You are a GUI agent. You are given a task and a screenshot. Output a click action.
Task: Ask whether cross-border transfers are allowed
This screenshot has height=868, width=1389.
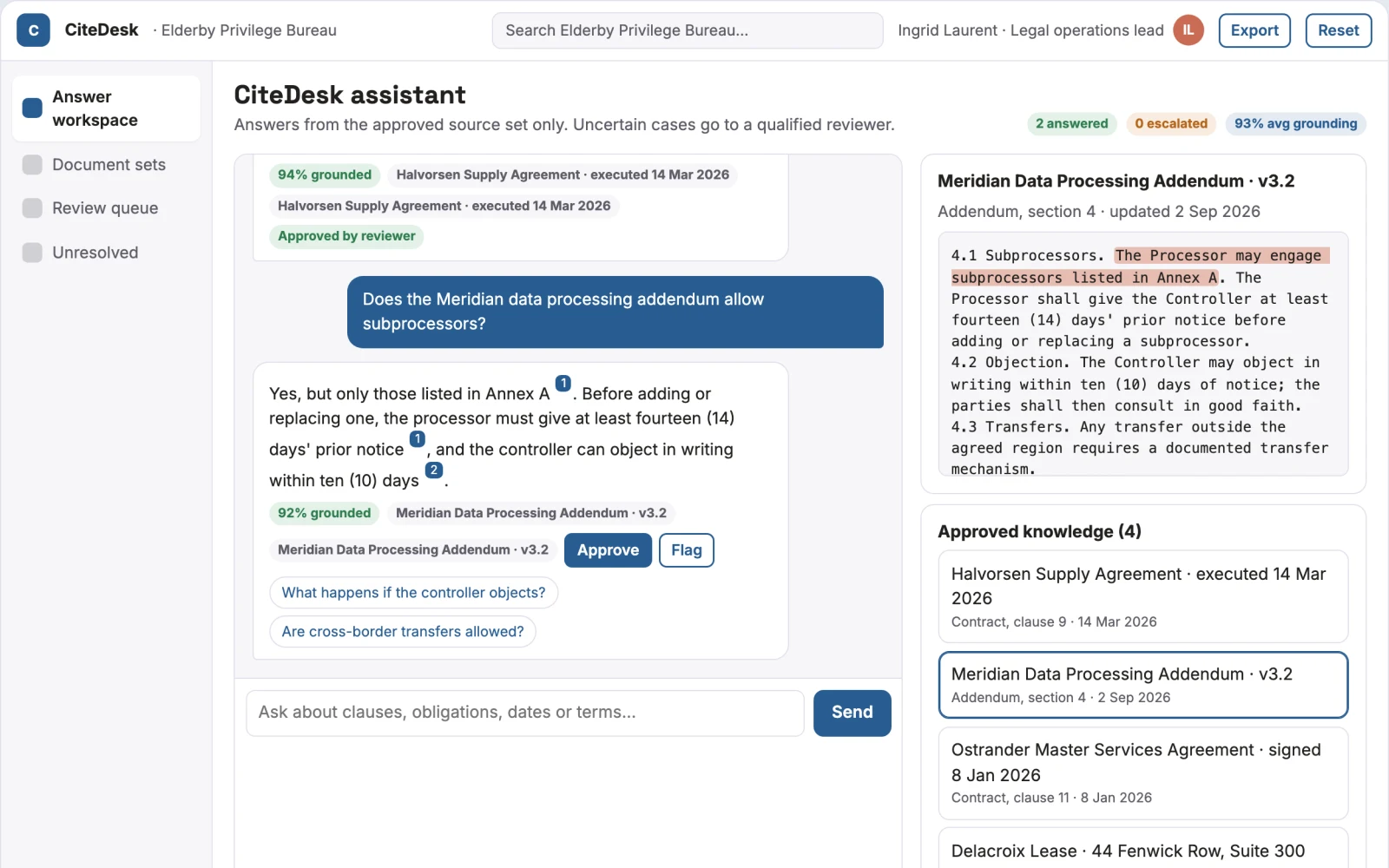[403, 632]
